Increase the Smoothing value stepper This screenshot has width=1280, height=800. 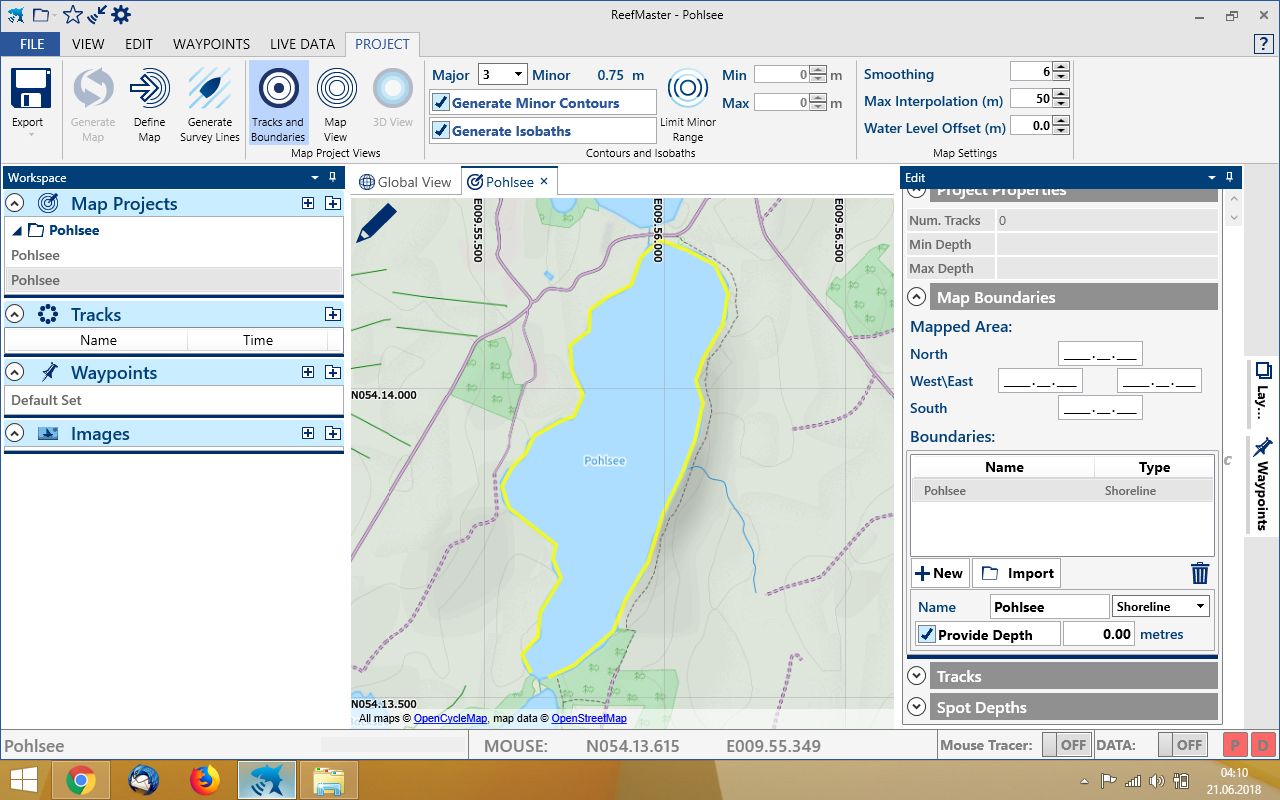[x=1061, y=67]
